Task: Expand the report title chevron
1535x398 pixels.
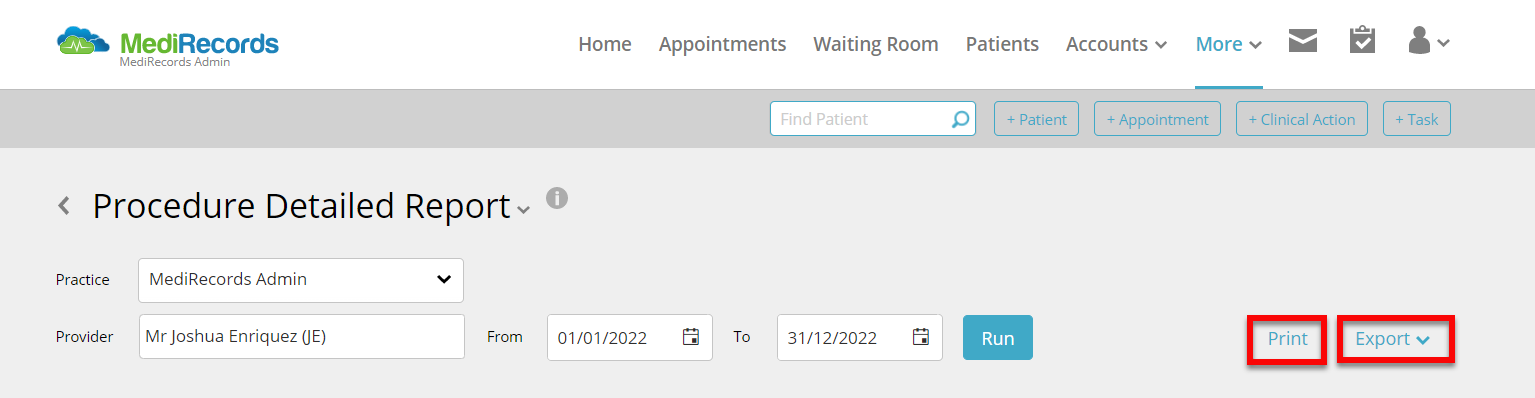Action: (523, 210)
